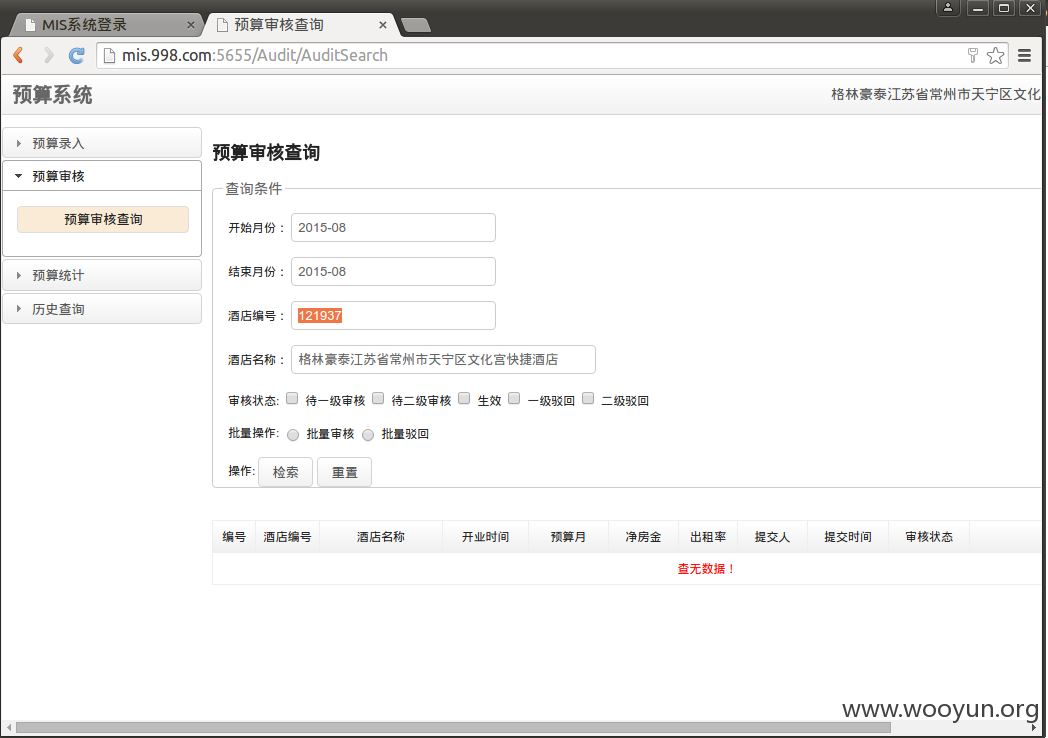Click the 净房金 column header

(x=643, y=537)
